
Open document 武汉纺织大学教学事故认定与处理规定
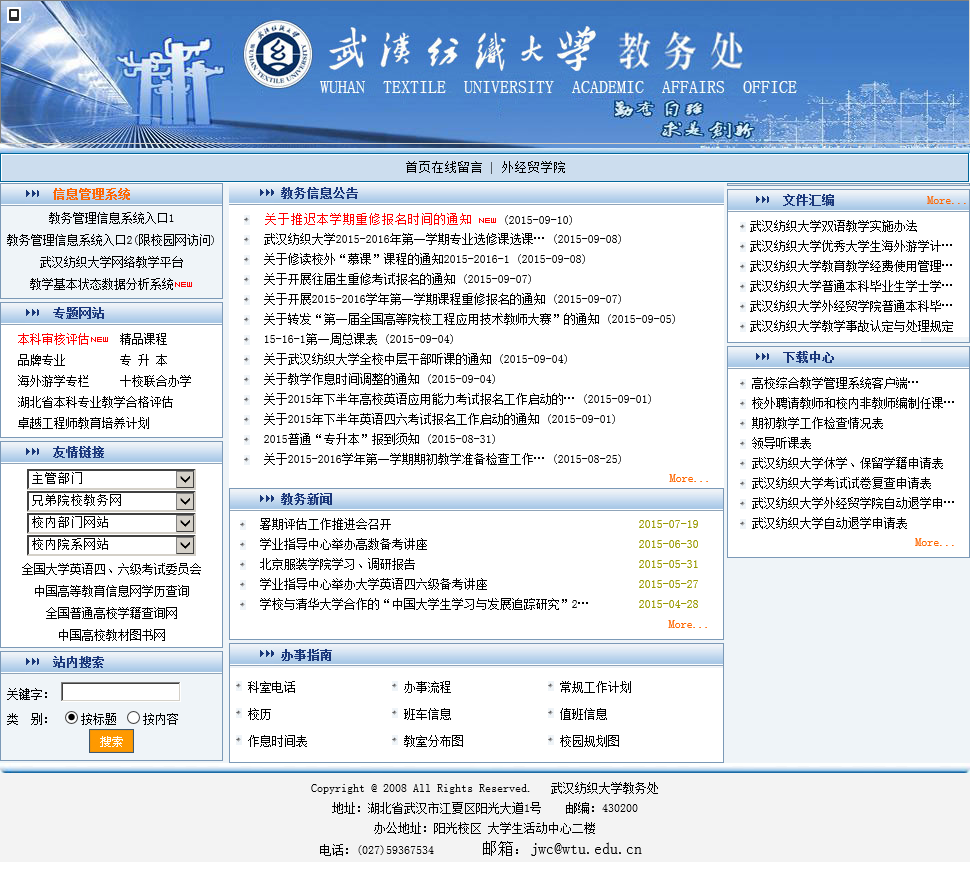(851, 327)
